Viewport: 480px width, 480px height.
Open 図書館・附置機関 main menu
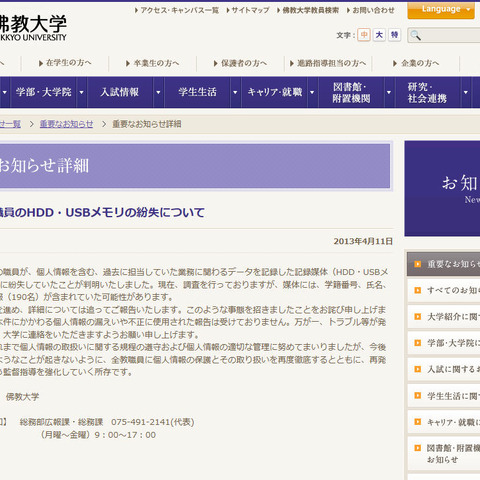[351, 92]
